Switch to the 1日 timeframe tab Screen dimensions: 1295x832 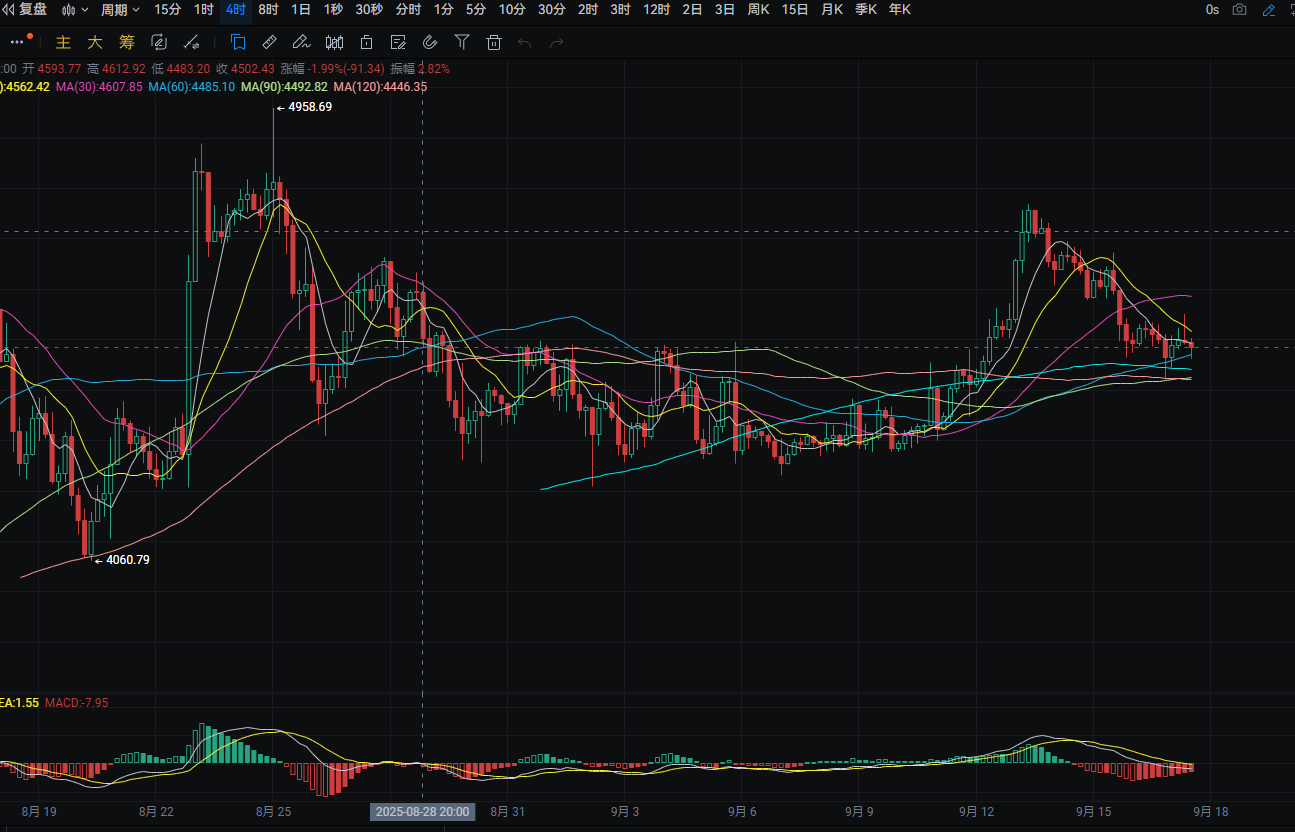tap(300, 10)
